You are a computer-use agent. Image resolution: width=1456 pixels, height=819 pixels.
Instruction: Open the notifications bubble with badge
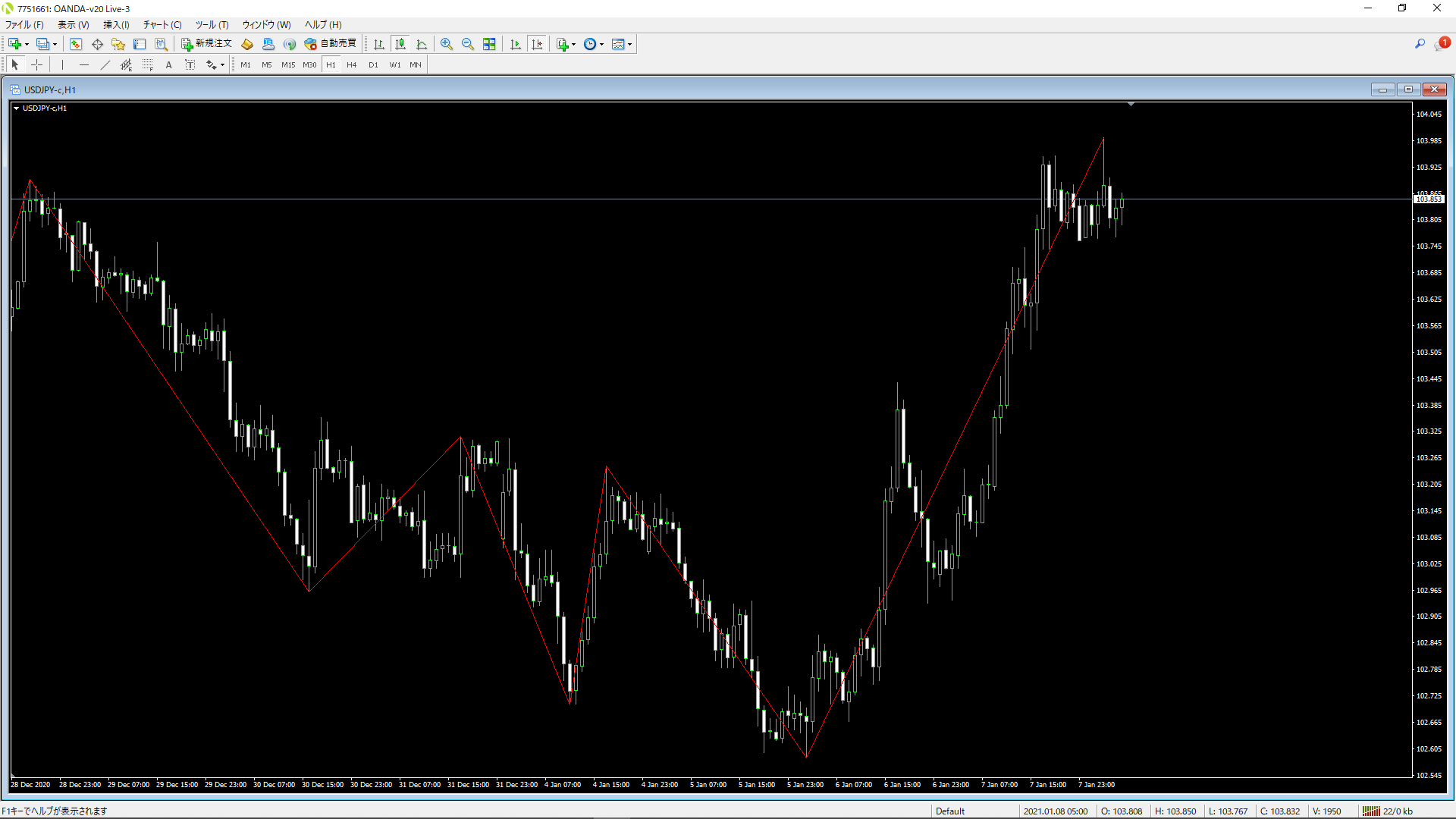tap(1442, 44)
